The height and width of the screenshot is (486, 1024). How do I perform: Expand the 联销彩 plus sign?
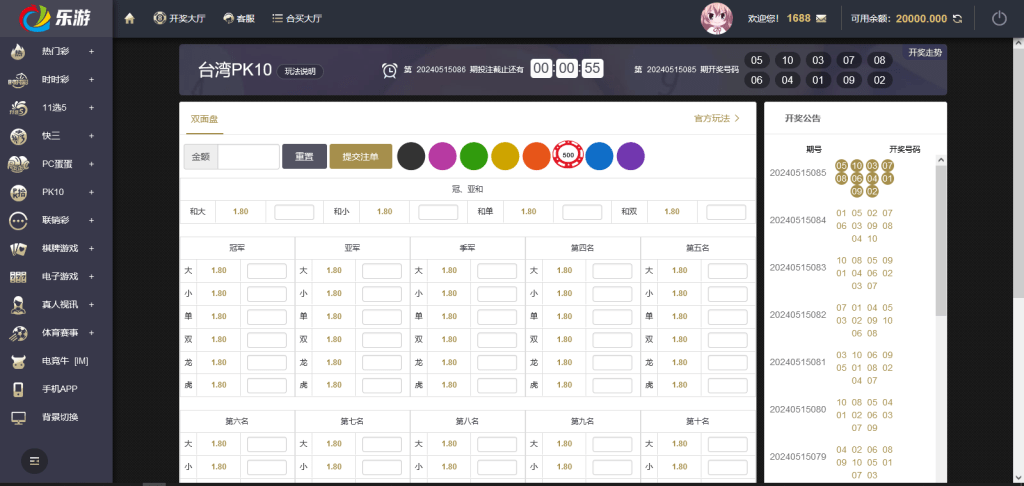[x=91, y=220]
